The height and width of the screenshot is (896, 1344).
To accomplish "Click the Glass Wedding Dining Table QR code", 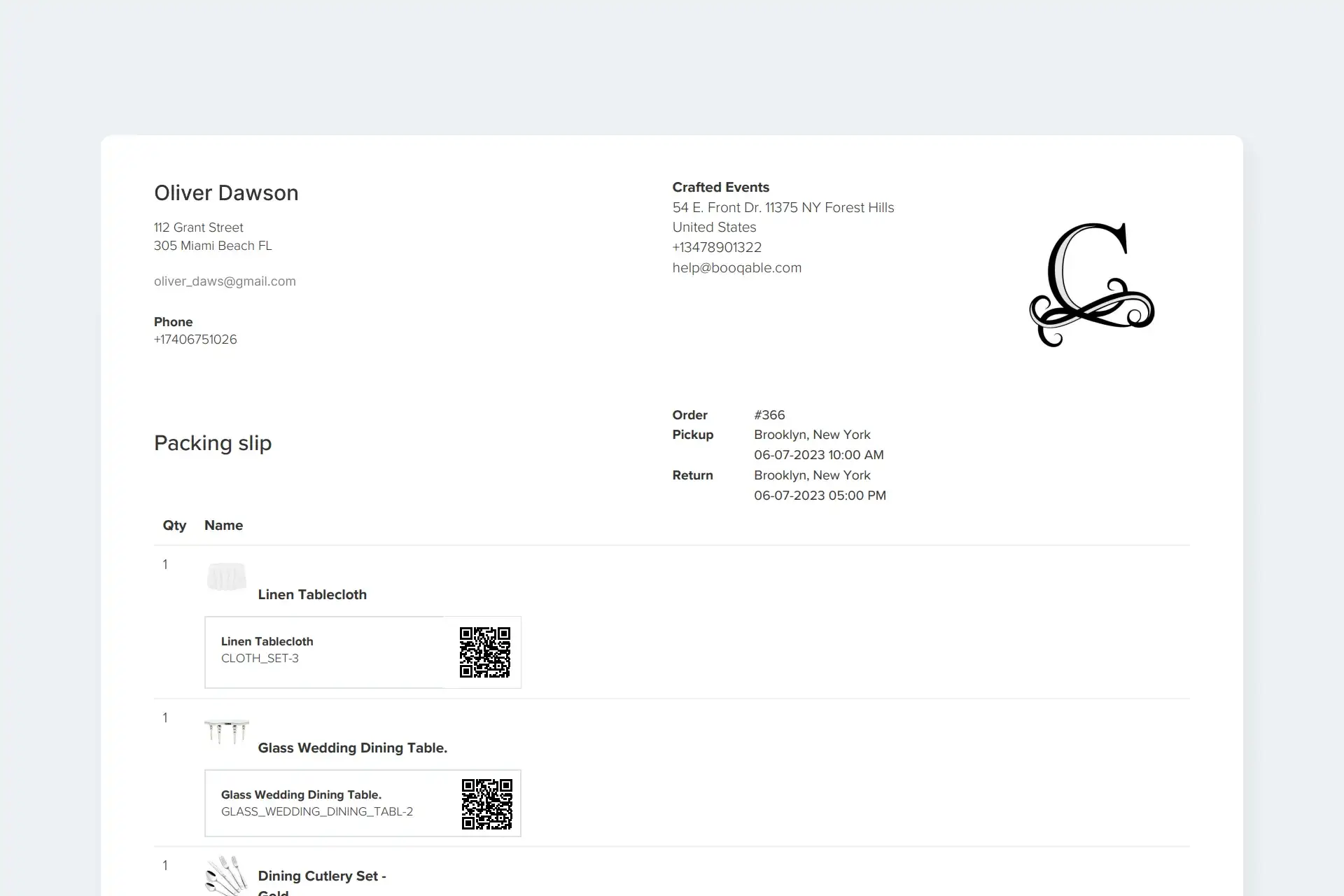I will click(x=486, y=804).
